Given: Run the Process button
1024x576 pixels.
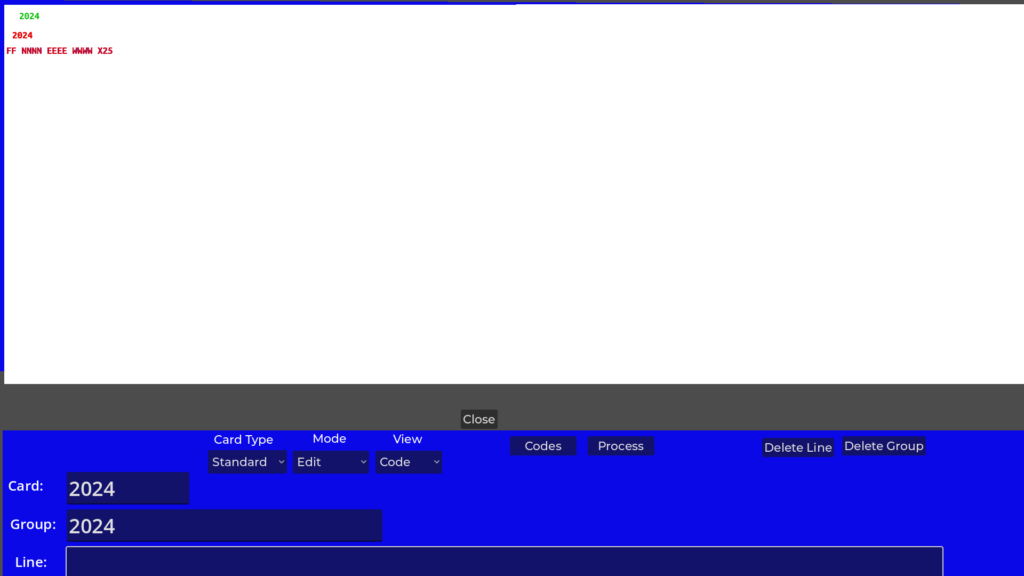Looking at the screenshot, I should click(620, 446).
